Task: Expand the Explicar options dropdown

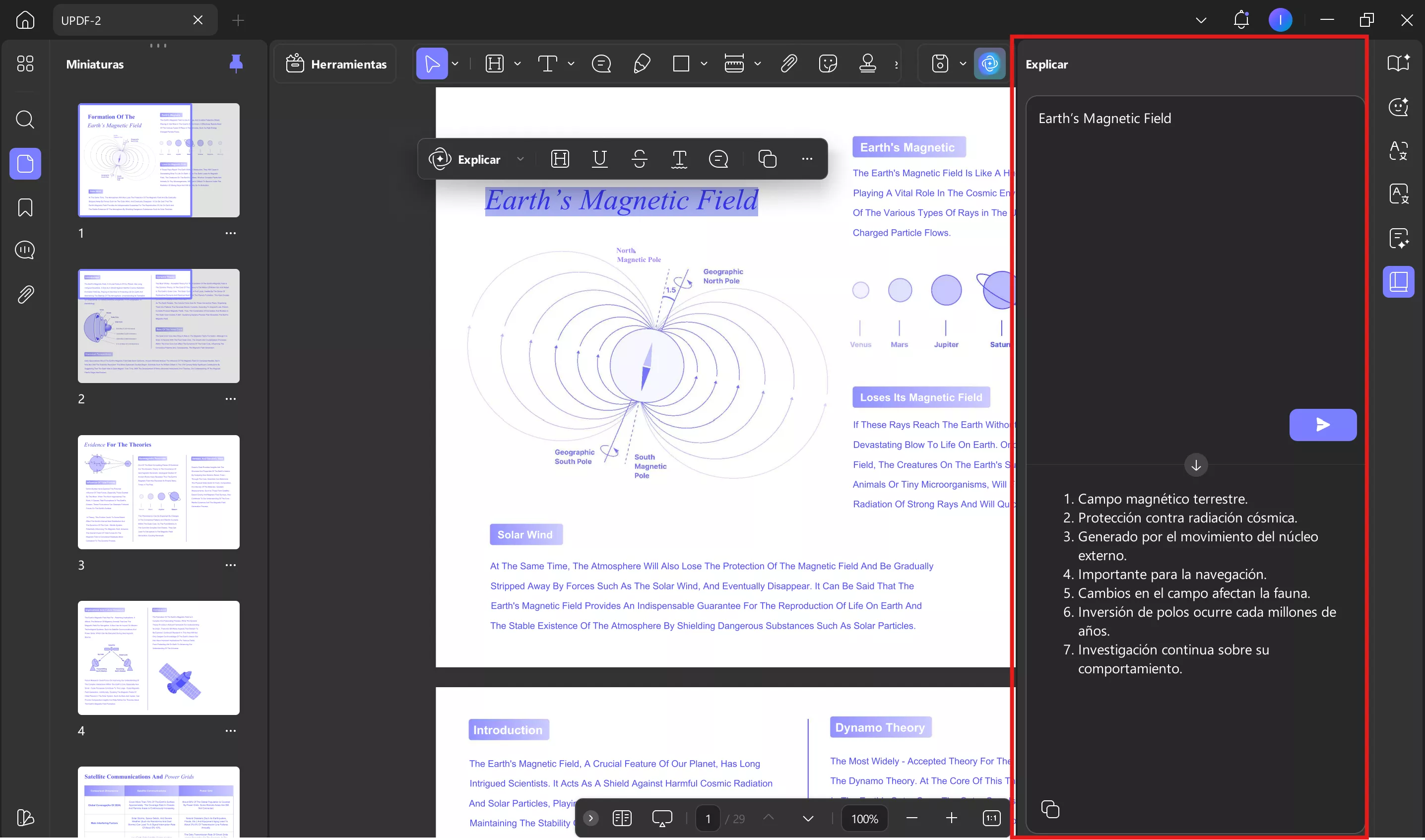Action: (520, 159)
